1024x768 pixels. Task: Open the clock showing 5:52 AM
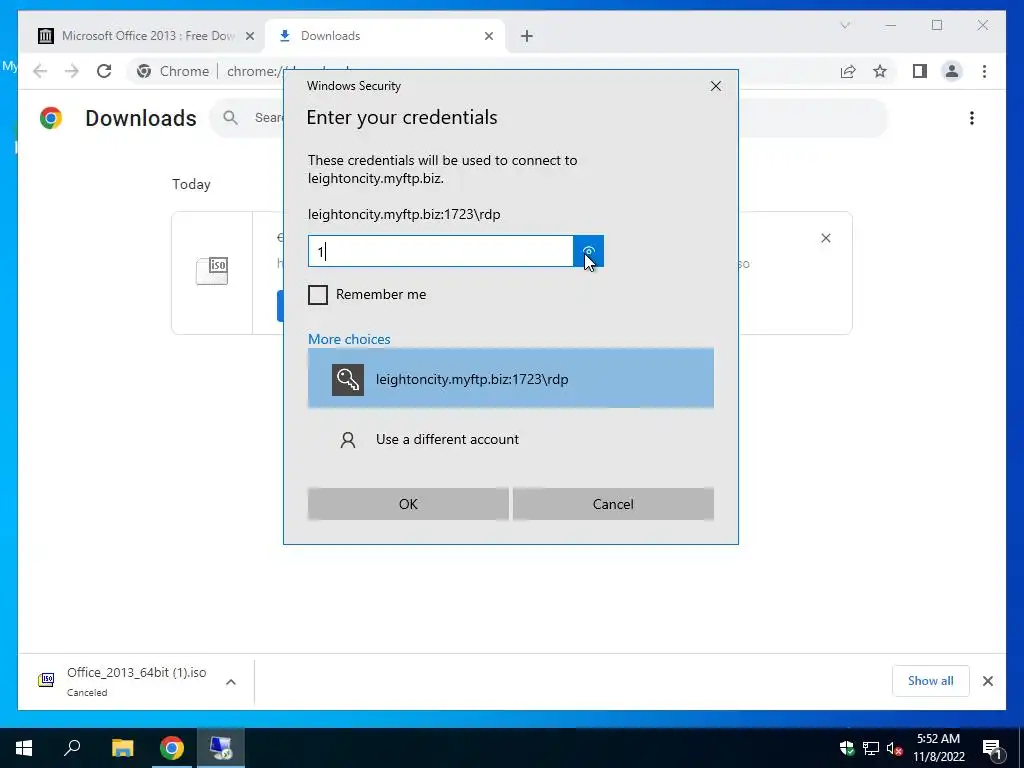(x=938, y=748)
